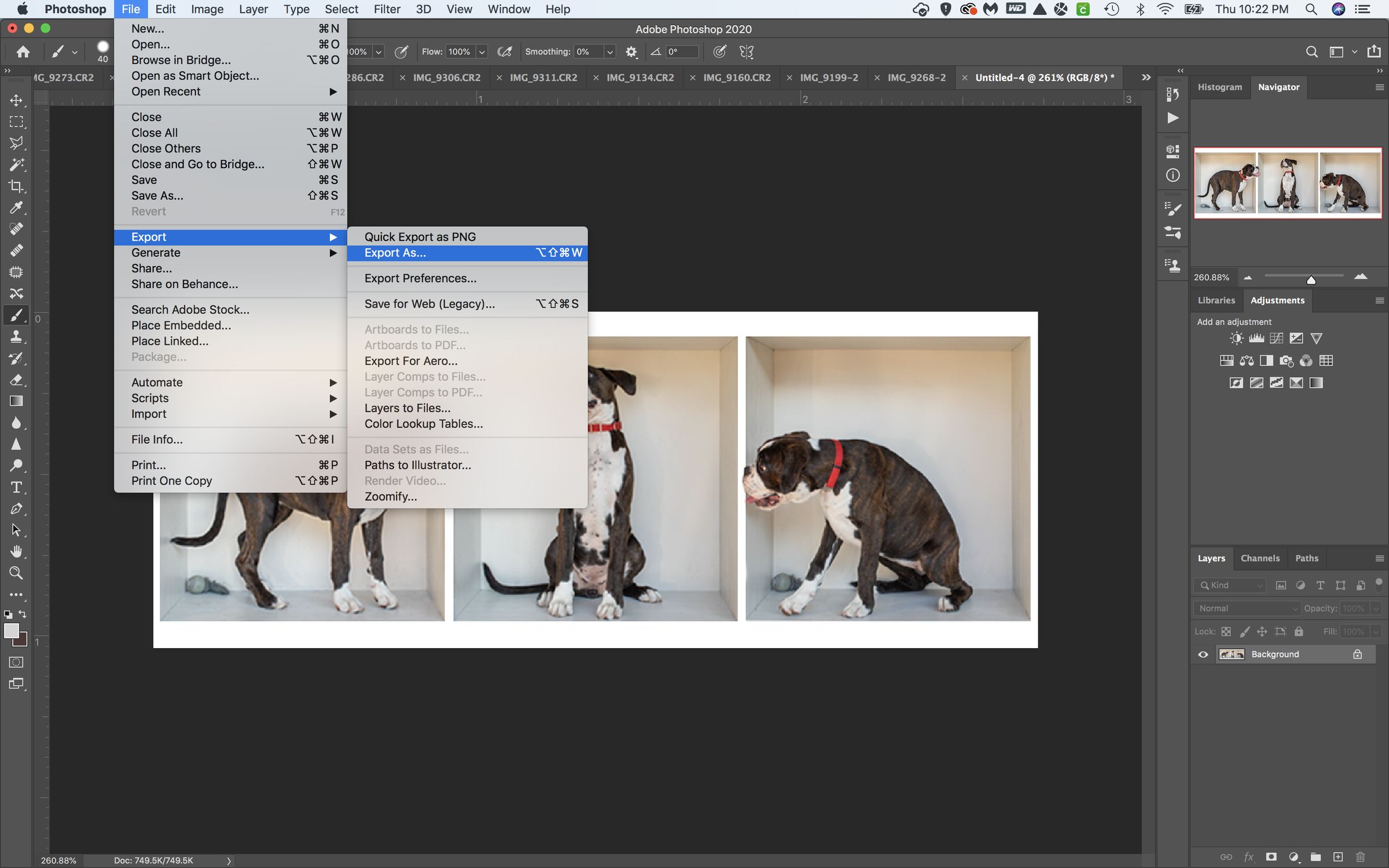Open the Flow percentage dropdown
The image size is (1389, 868).
482,52
